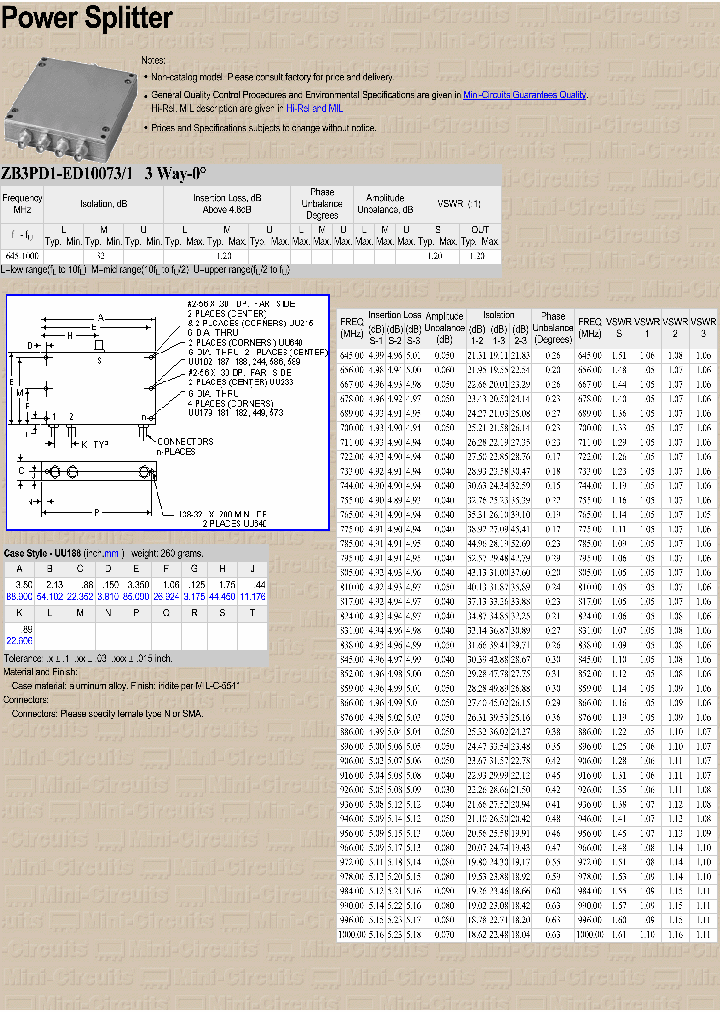720x1012 pixels.
Task: Open the Hi-Rel and MIL link
Action: (314, 108)
